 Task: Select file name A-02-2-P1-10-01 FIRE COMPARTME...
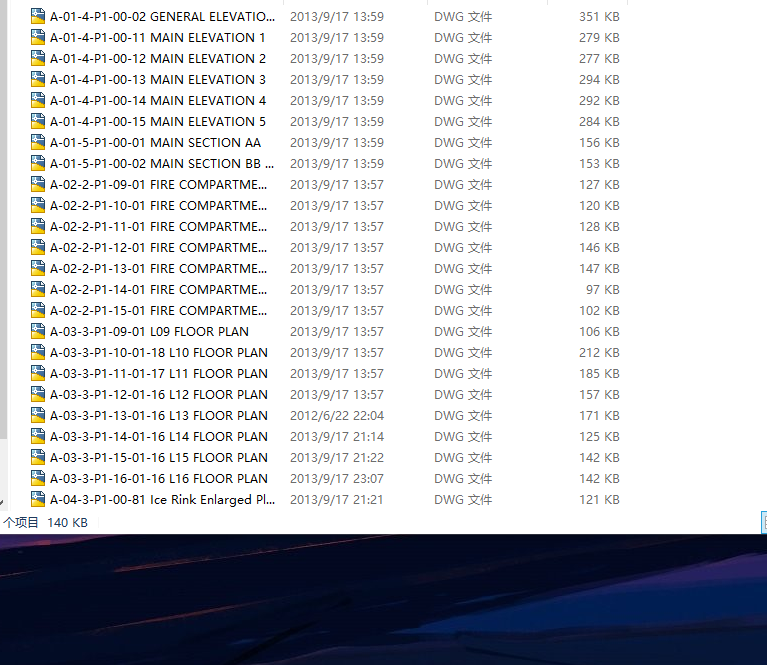(158, 206)
